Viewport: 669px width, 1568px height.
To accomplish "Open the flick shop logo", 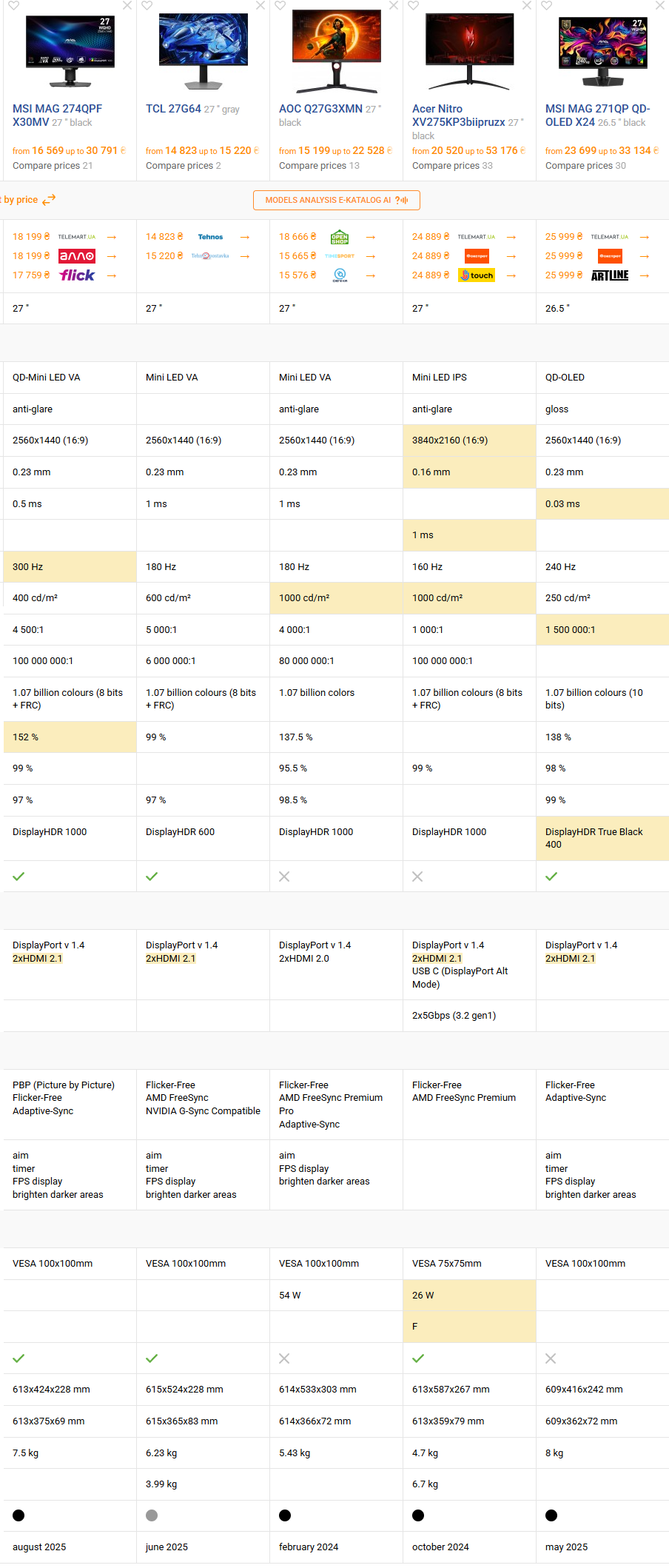I will pyautogui.click(x=77, y=275).
